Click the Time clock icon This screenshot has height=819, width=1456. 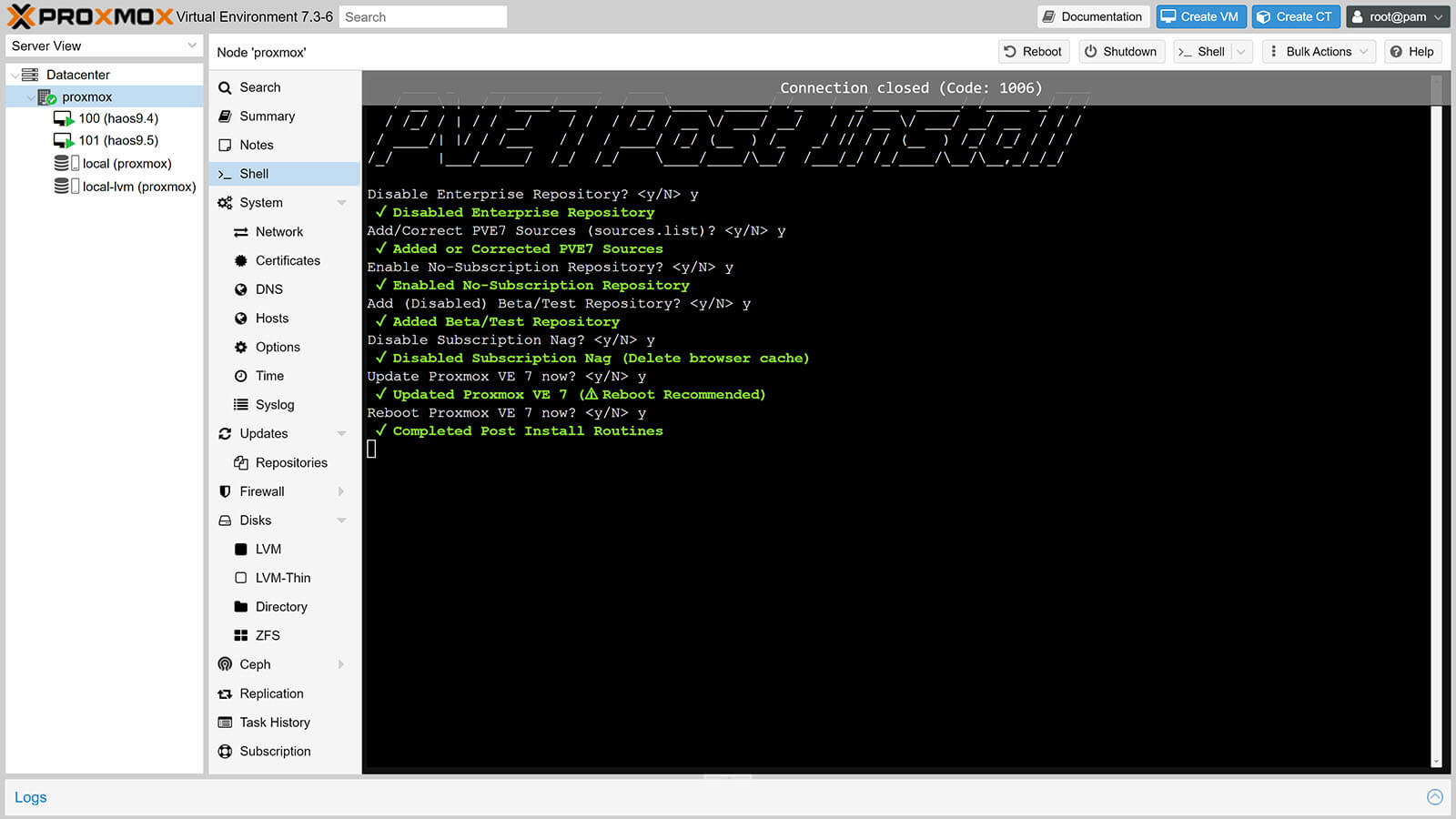click(x=241, y=376)
